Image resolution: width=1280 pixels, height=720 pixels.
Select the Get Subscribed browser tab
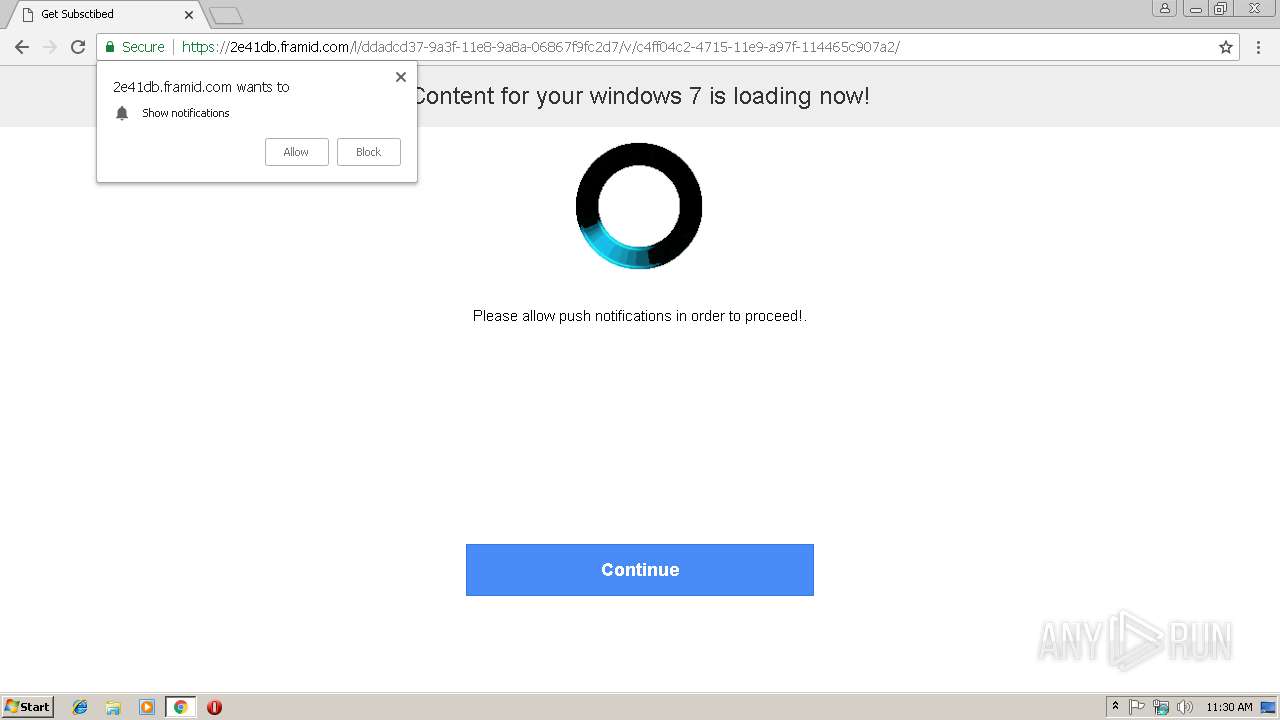point(105,14)
